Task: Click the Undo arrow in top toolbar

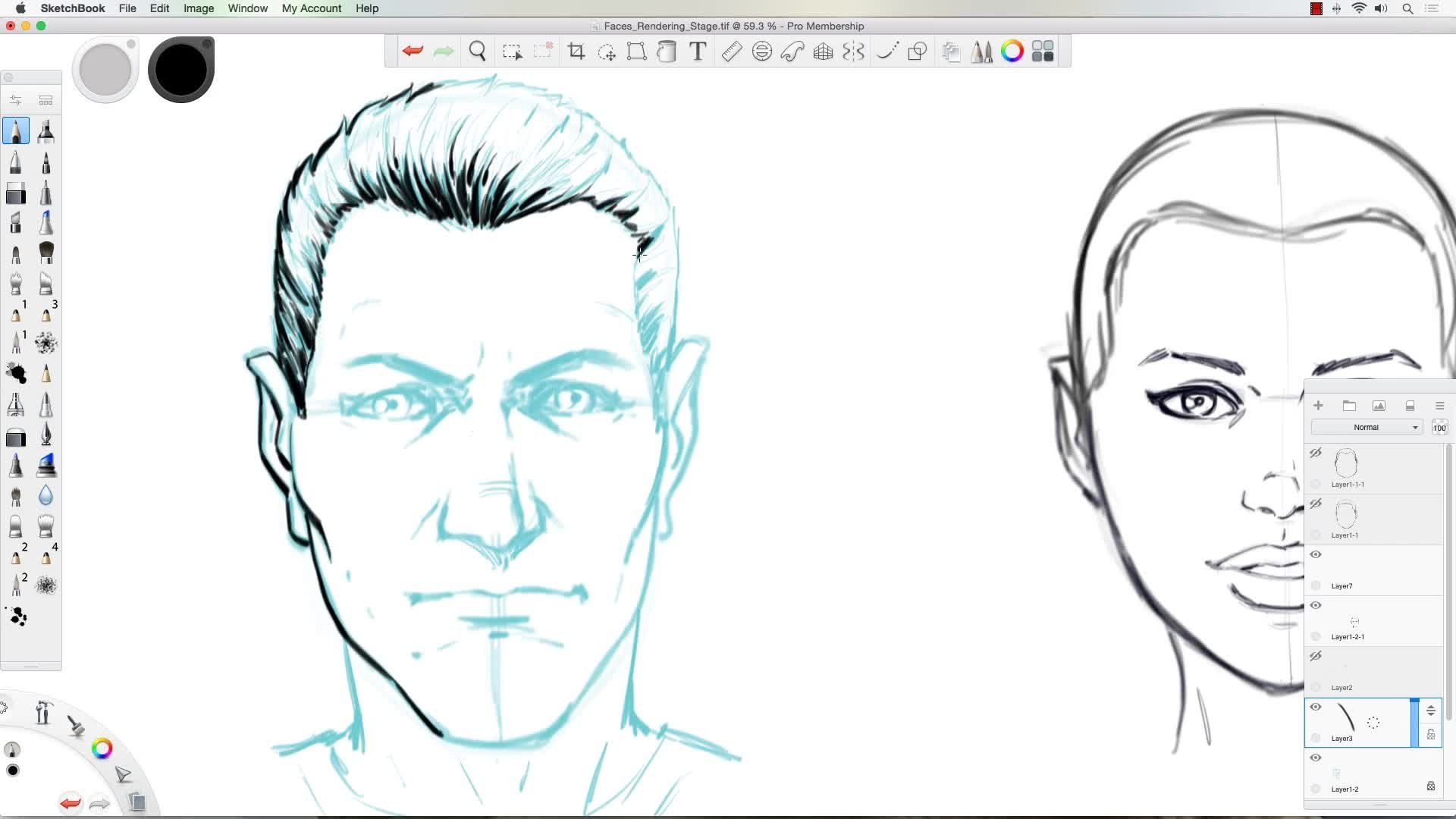Action: 413,52
